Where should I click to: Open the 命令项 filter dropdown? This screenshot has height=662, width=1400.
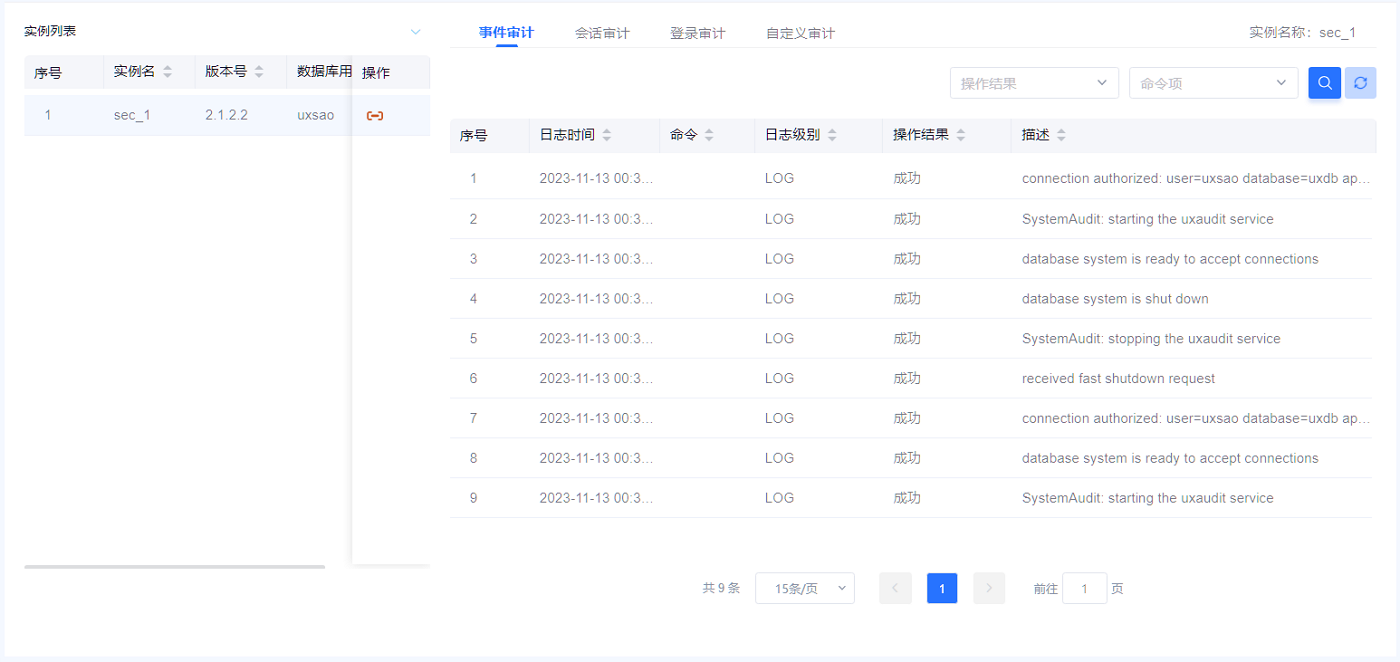(1213, 83)
